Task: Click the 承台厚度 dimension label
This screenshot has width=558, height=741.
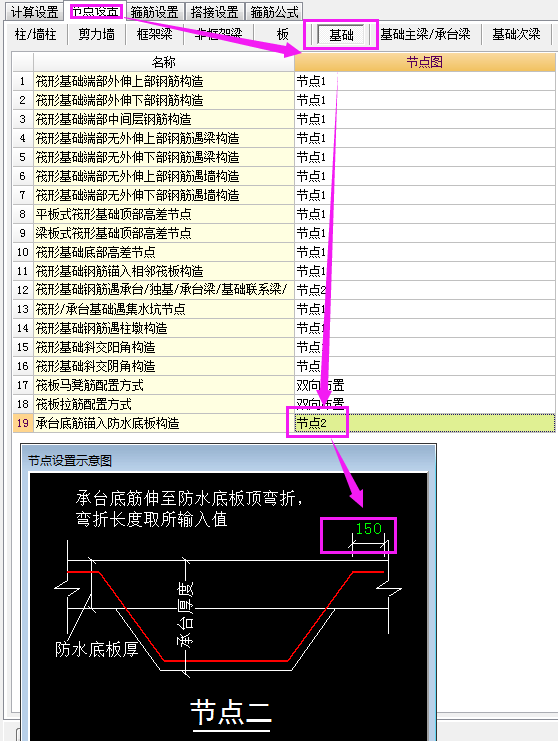Action: (185, 614)
